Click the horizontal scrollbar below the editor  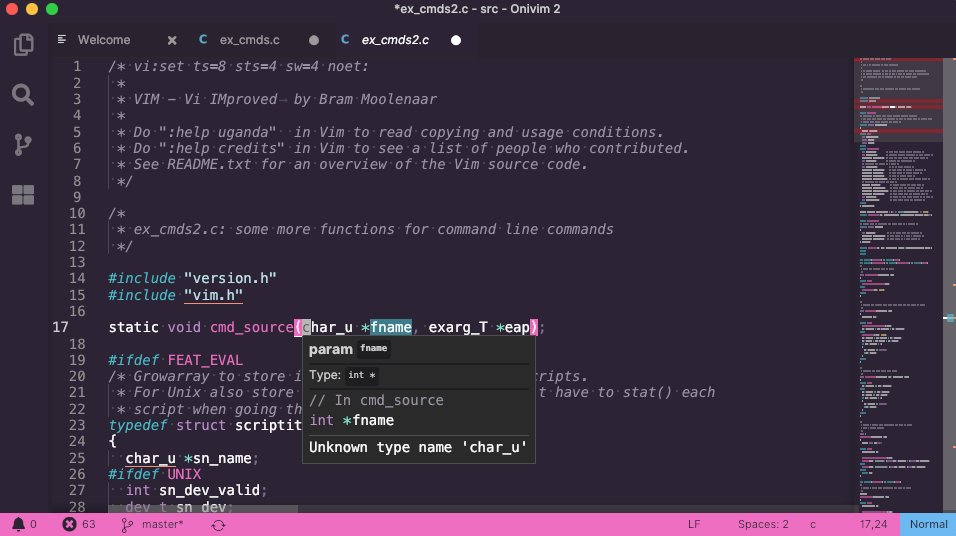click(203, 509)
